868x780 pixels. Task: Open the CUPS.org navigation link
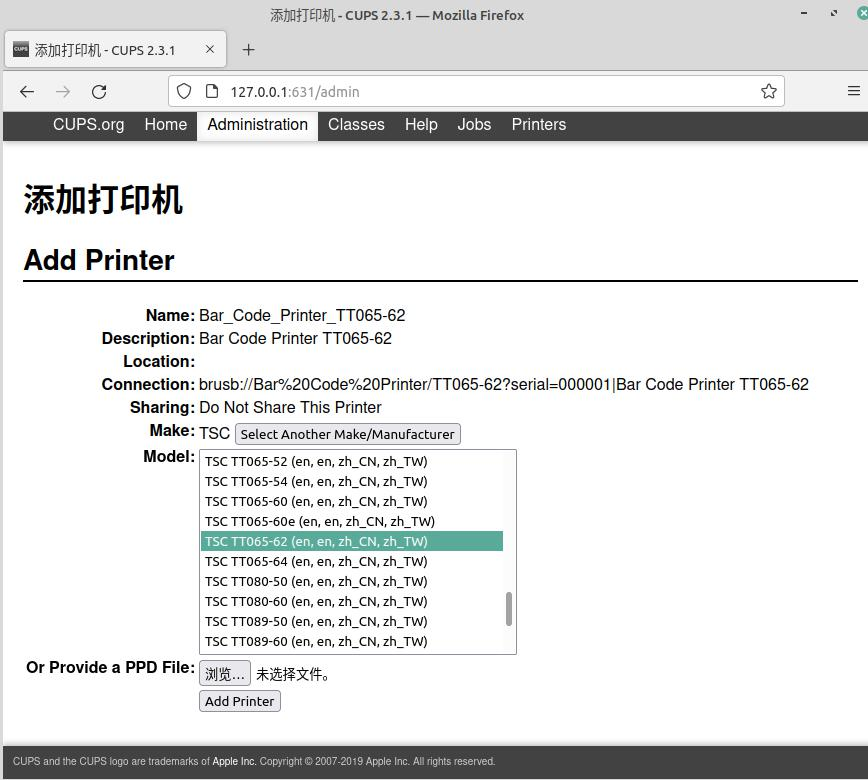(x=89, y=125)
